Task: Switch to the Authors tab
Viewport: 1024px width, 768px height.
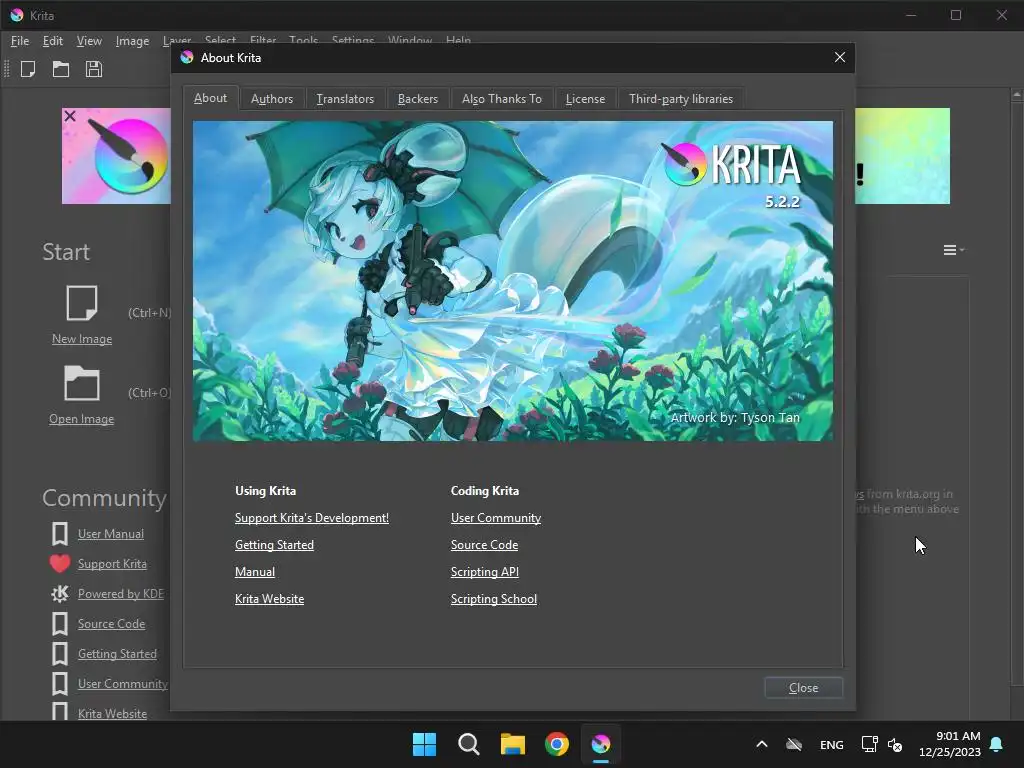Action: (x=272, y=99)
